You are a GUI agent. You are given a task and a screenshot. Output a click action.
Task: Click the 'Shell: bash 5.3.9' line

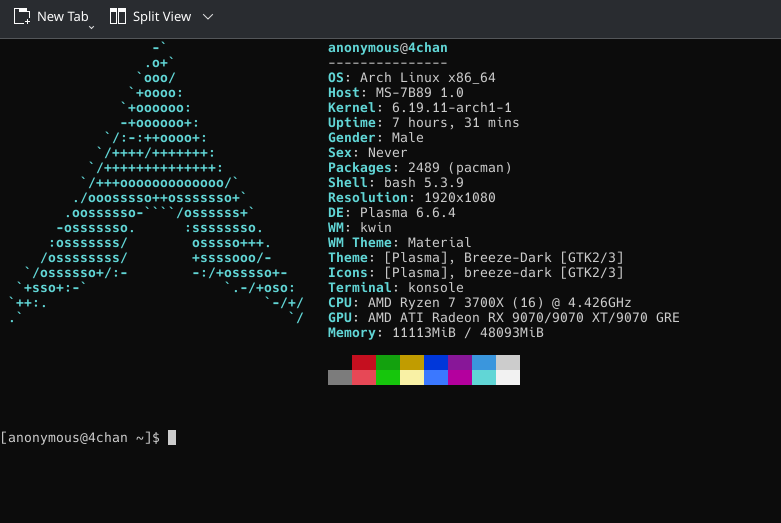(395, 183)
